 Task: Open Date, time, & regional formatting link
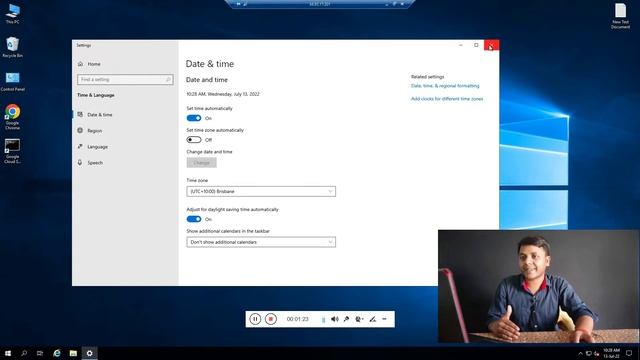(445, 86)
